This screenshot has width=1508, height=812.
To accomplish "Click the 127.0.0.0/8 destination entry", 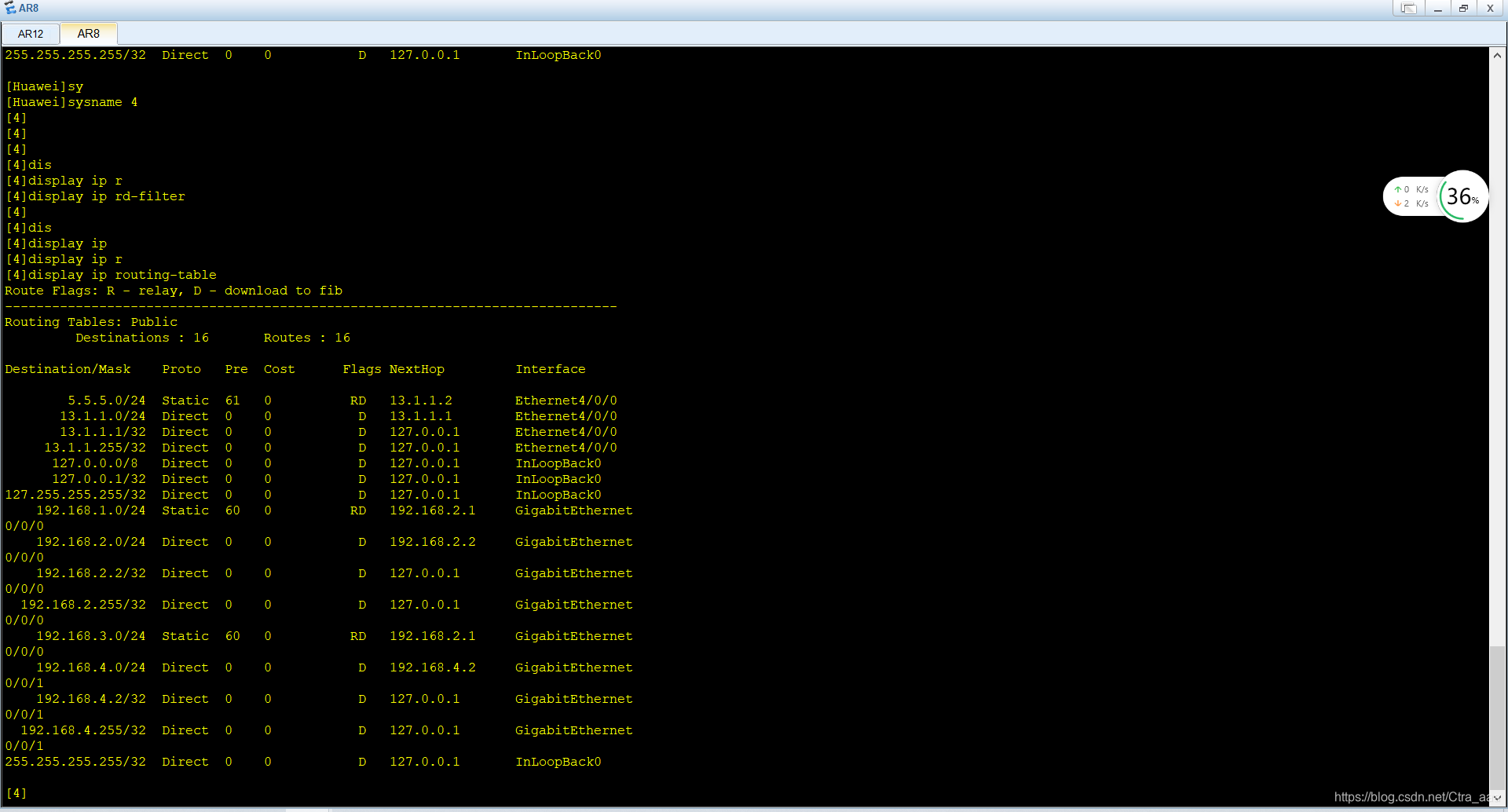I will 95,463.
